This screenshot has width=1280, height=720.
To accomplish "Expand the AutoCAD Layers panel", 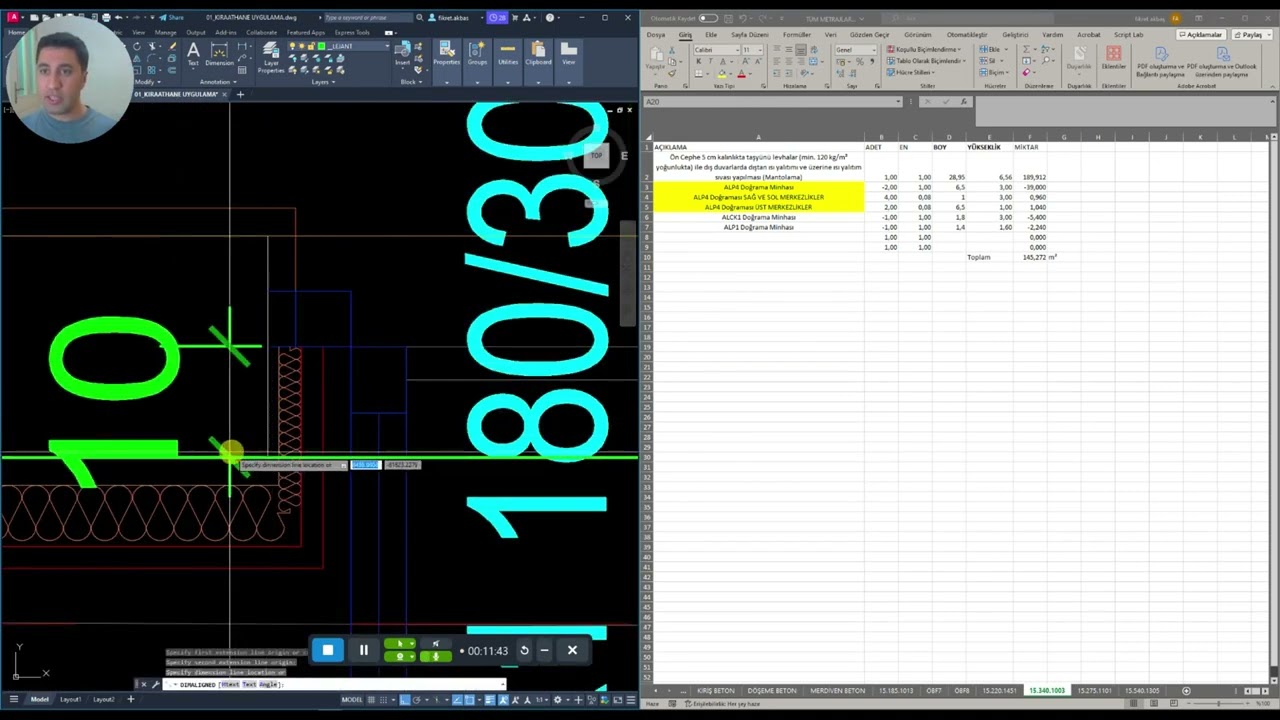I will 322,82.
